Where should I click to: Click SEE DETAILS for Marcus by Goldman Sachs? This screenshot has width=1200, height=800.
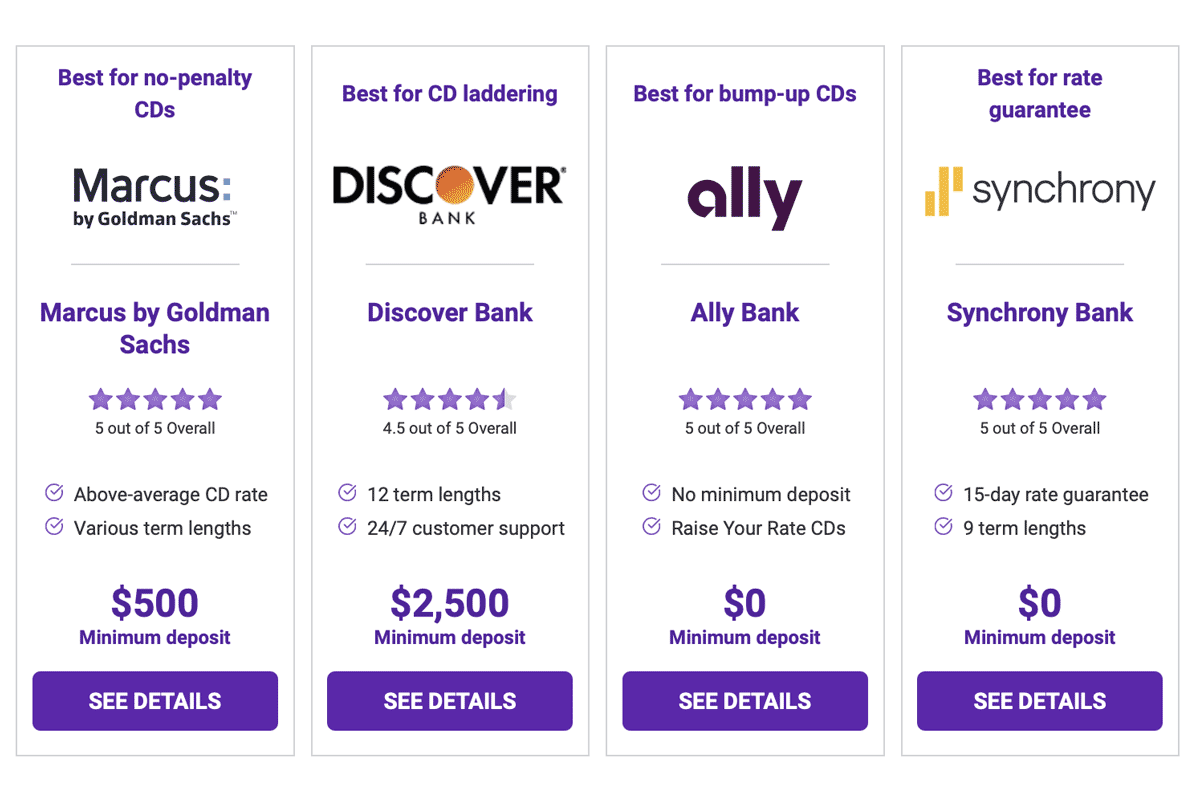[x=155, y=701]
